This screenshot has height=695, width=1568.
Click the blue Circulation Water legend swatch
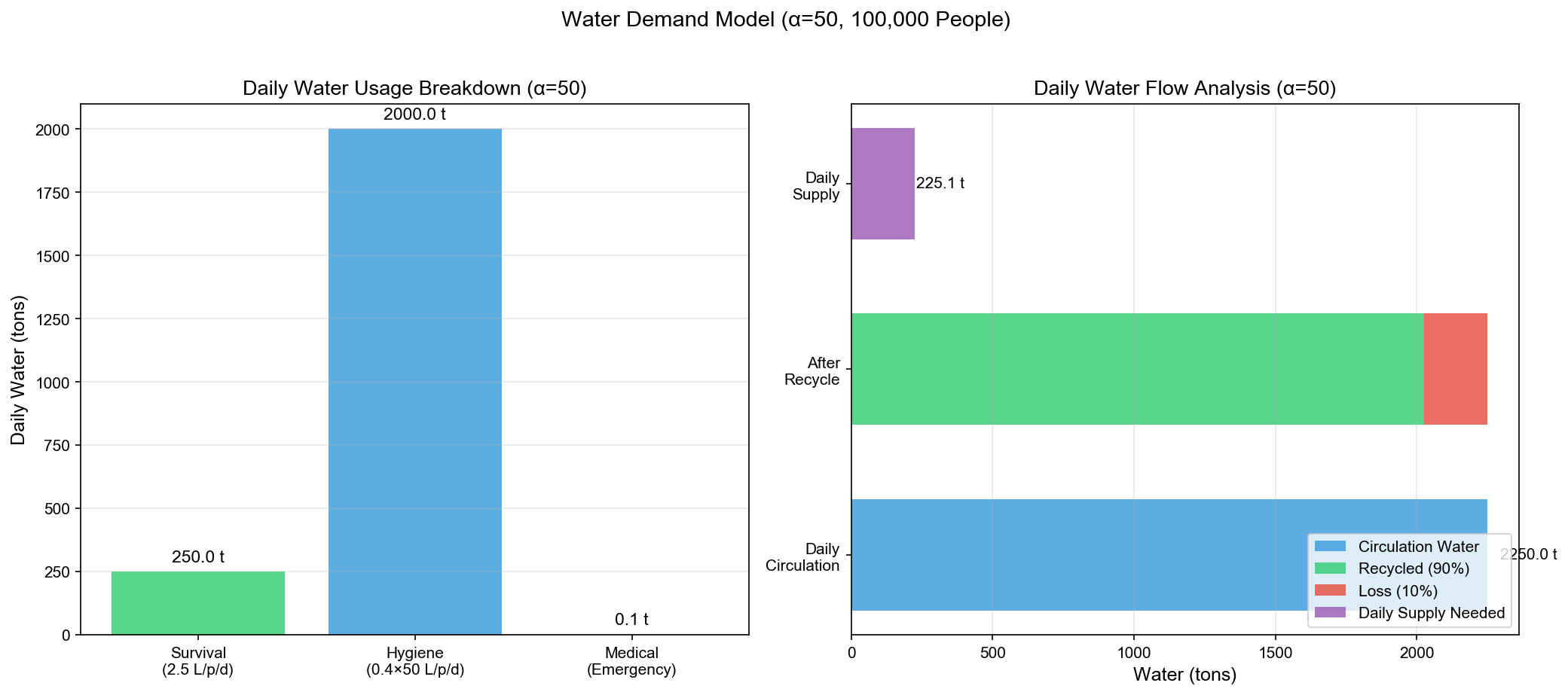click(x=1331, y=547)
